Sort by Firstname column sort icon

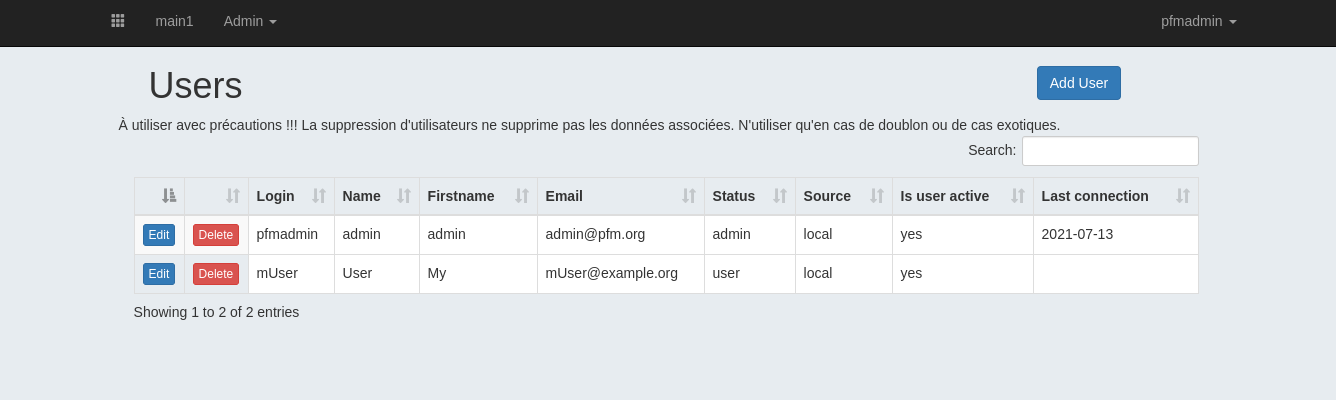pyautogui.click(x=522, y=196)
